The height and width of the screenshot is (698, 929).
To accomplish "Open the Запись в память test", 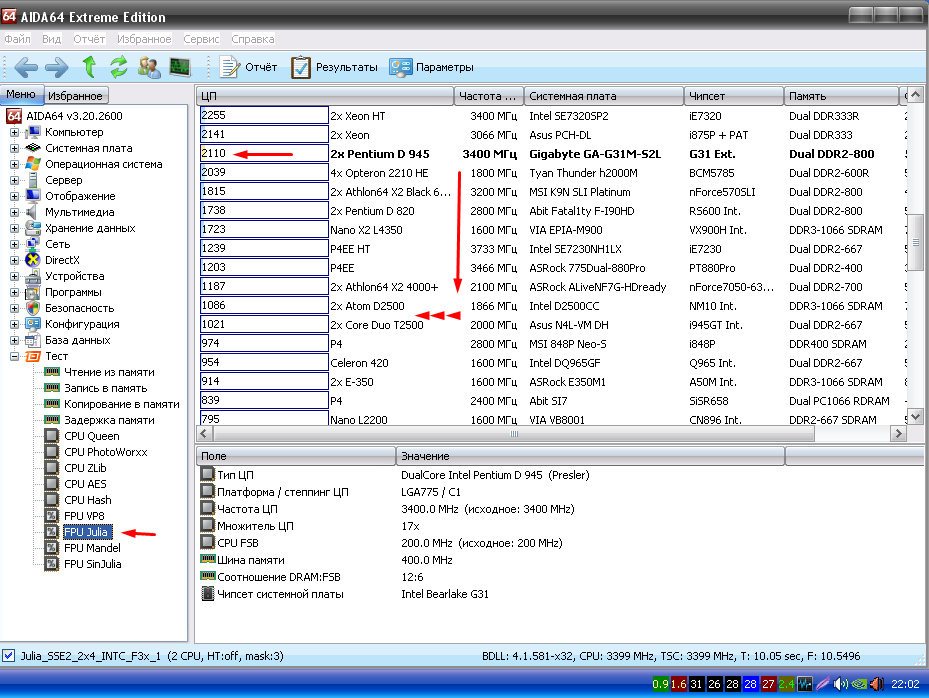I will 97,388.
